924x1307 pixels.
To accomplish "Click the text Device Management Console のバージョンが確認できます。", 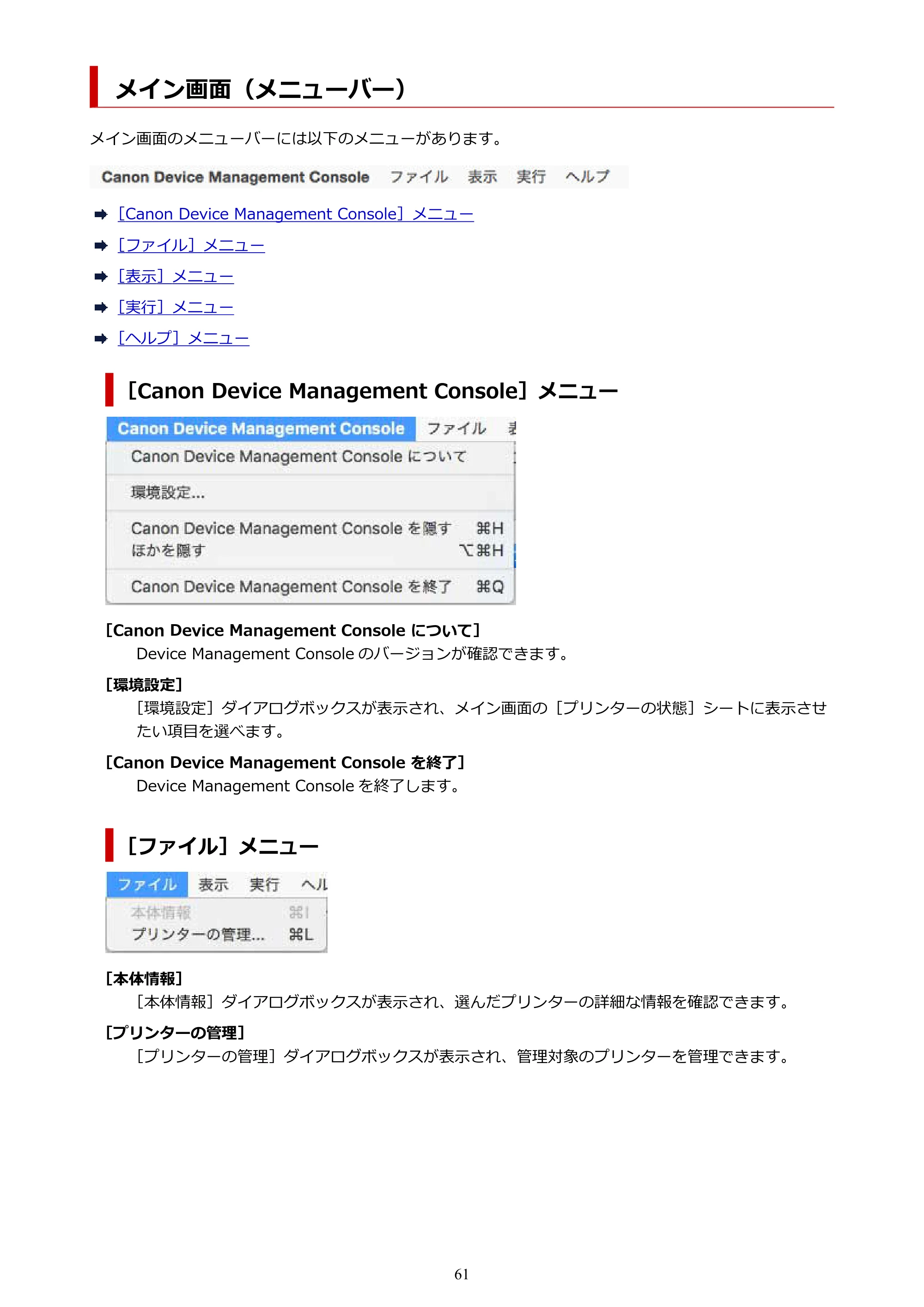I will point(353,653).
